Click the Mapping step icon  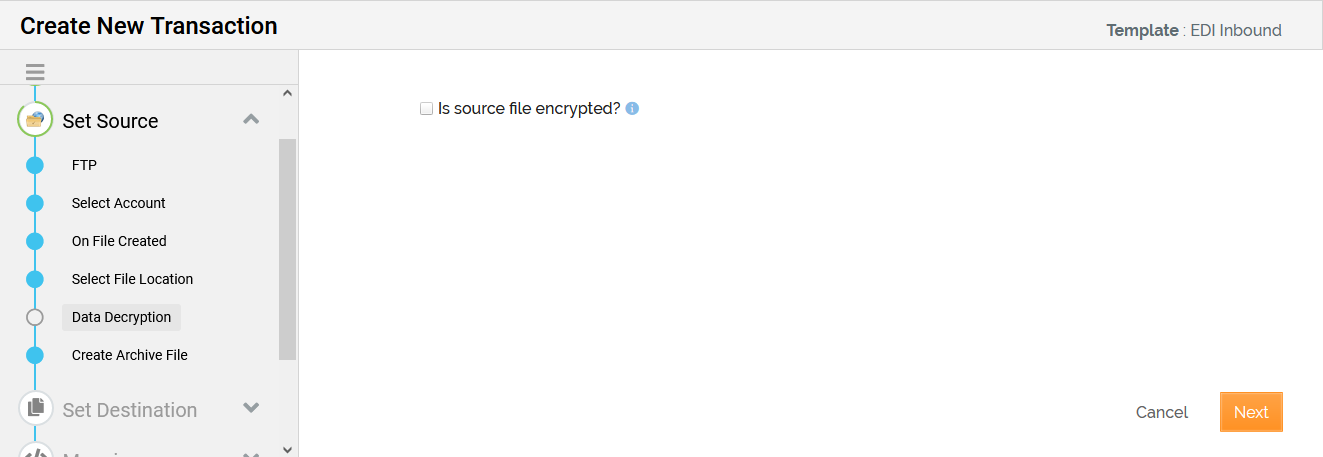pos(35,453)
